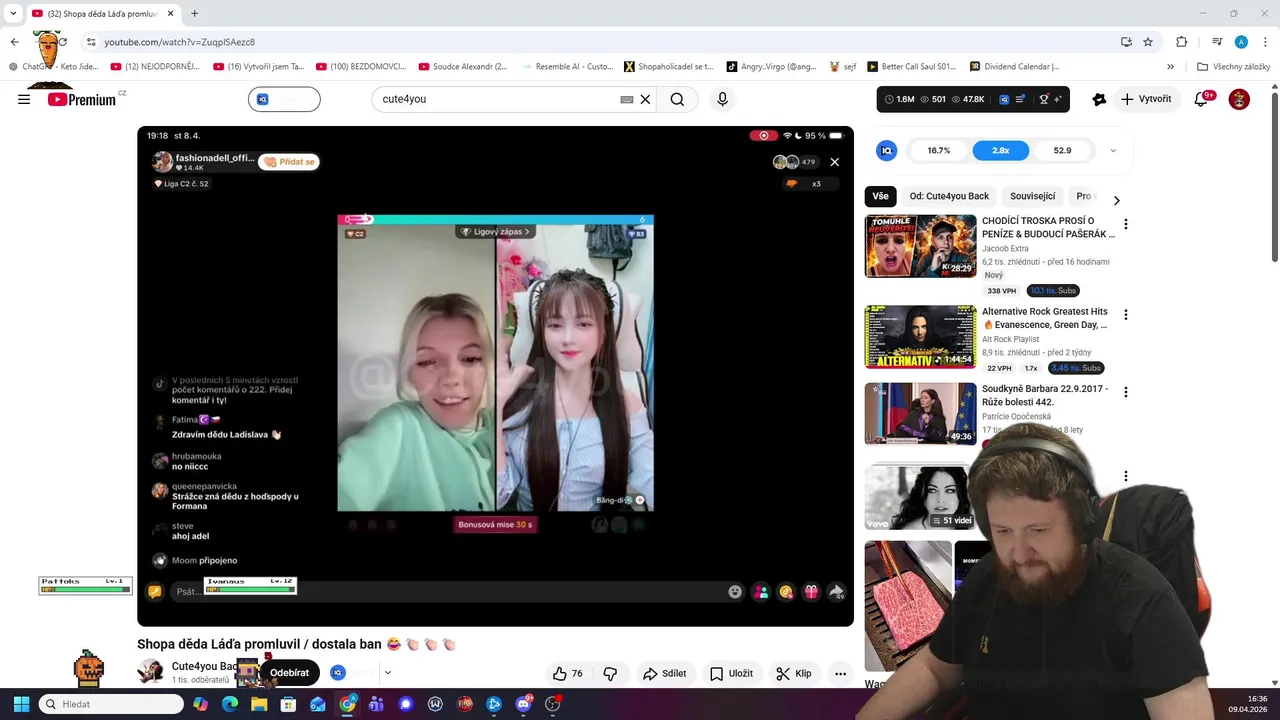
Task: Go to the YouTube Premium home logo
Action: point(82,99)
